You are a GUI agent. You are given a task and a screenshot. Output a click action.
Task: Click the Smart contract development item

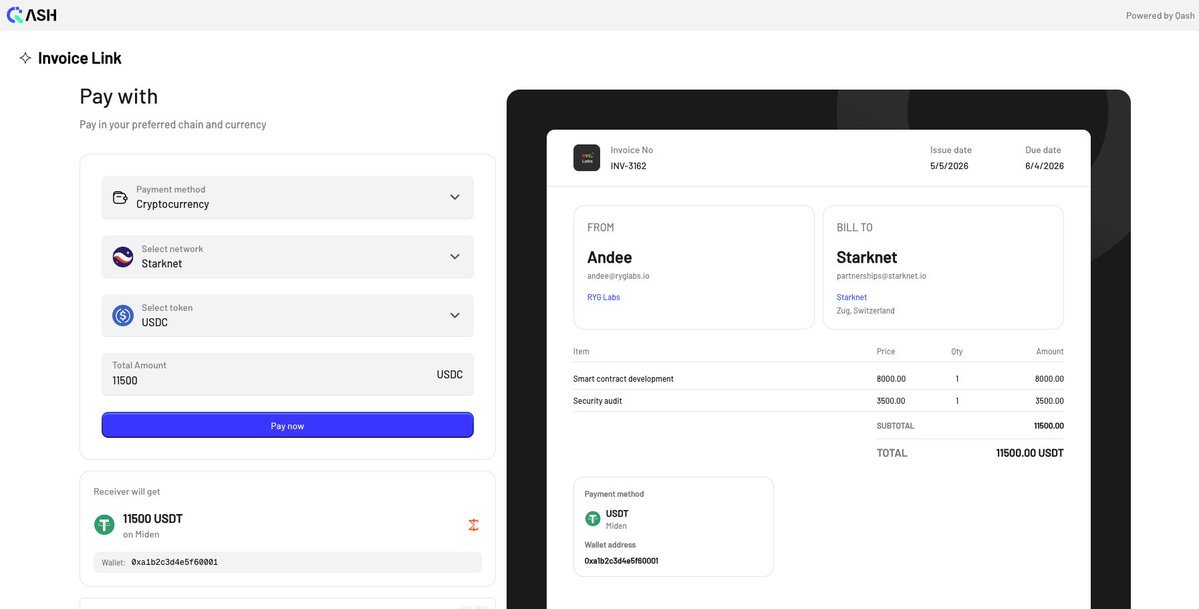point(623,379)
